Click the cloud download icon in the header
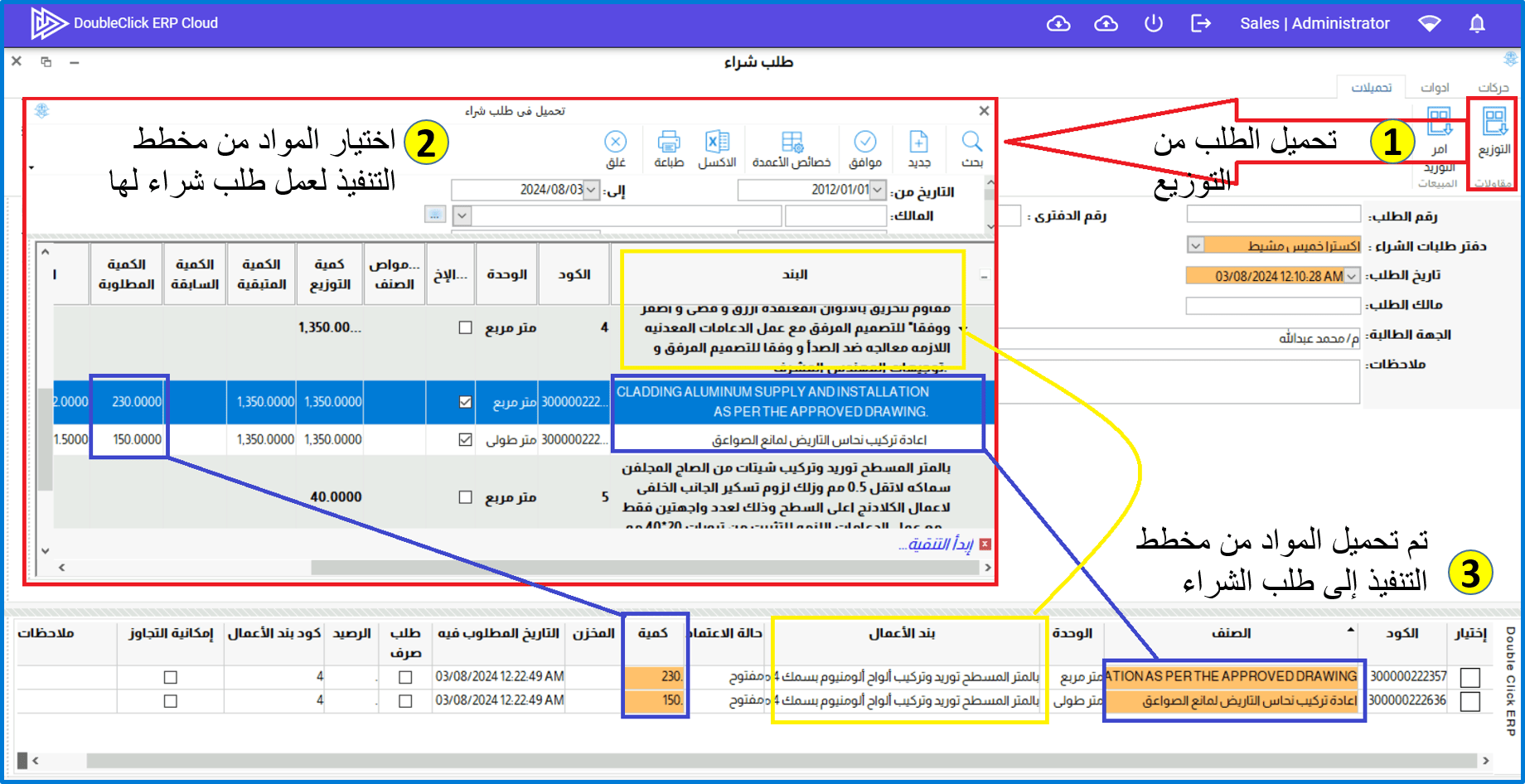Image resolution: width=1525 pixels, height=784 pixels. coord(1058,23)
